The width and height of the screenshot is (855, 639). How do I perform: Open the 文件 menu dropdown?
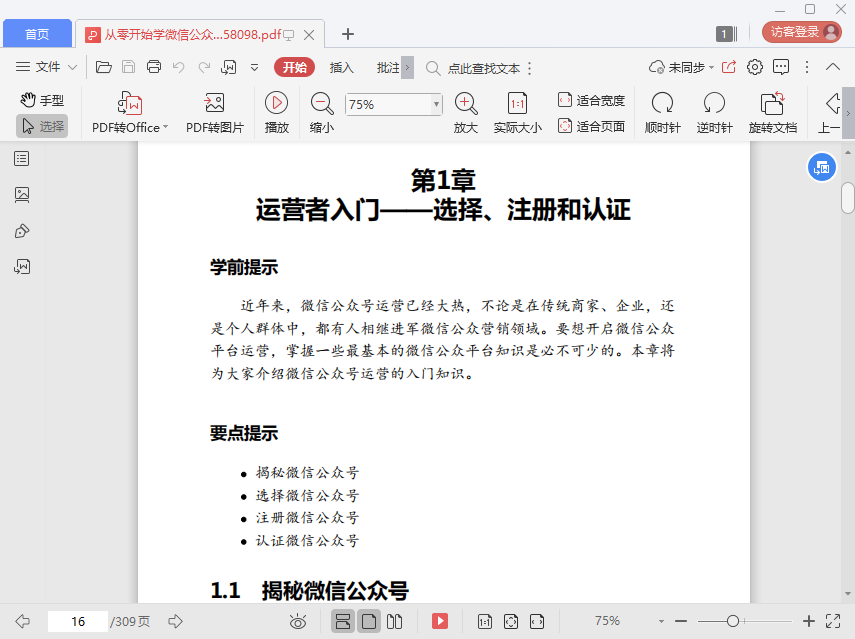coord(47,67)
